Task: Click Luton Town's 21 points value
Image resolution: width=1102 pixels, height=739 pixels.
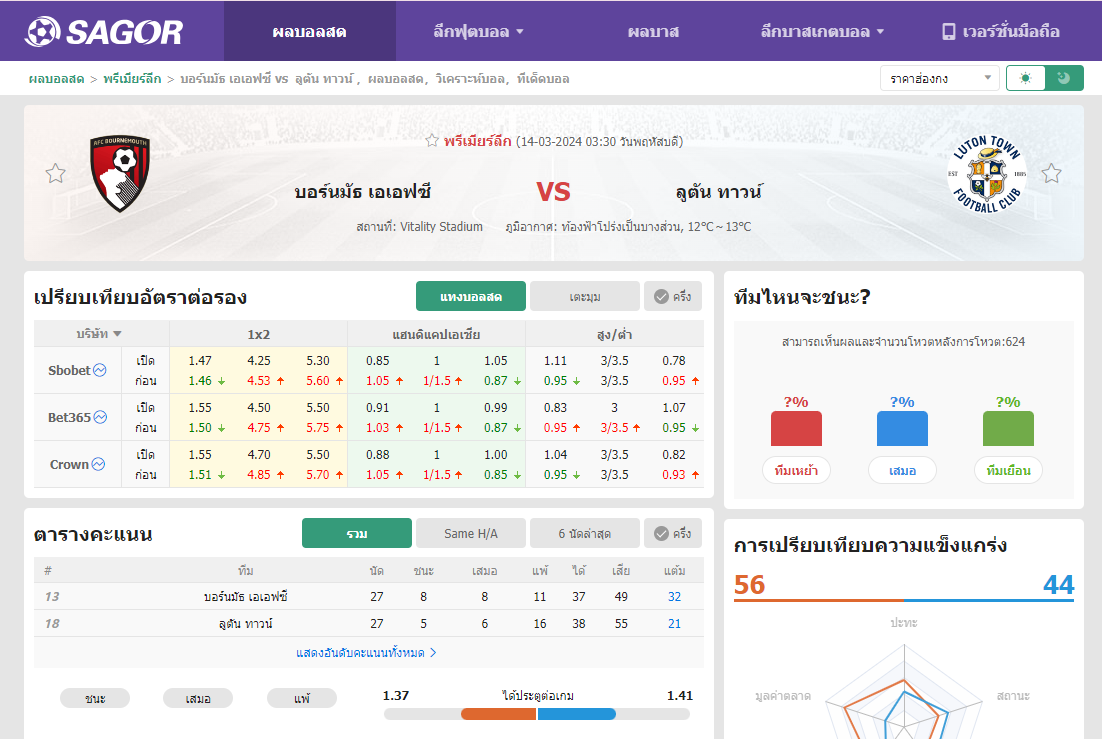Action: point(674,623)
